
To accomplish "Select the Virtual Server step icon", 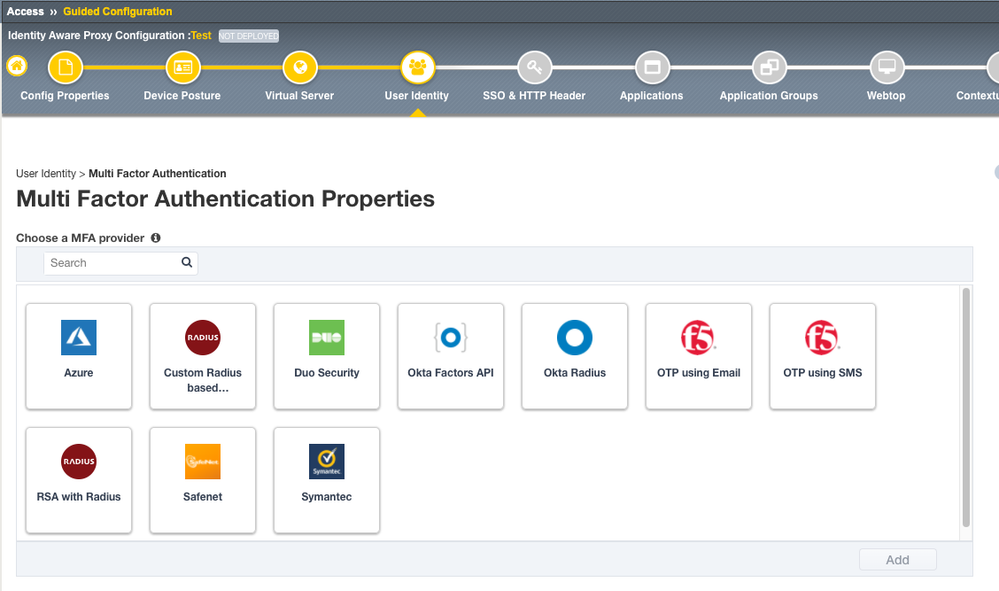I will [x=300, y=68].
